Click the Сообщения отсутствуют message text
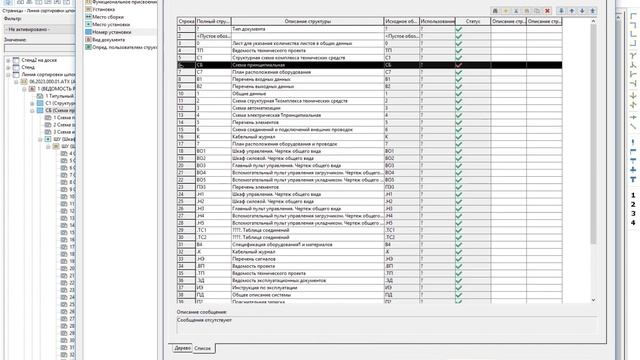640x360 pixels. [204, 320]
